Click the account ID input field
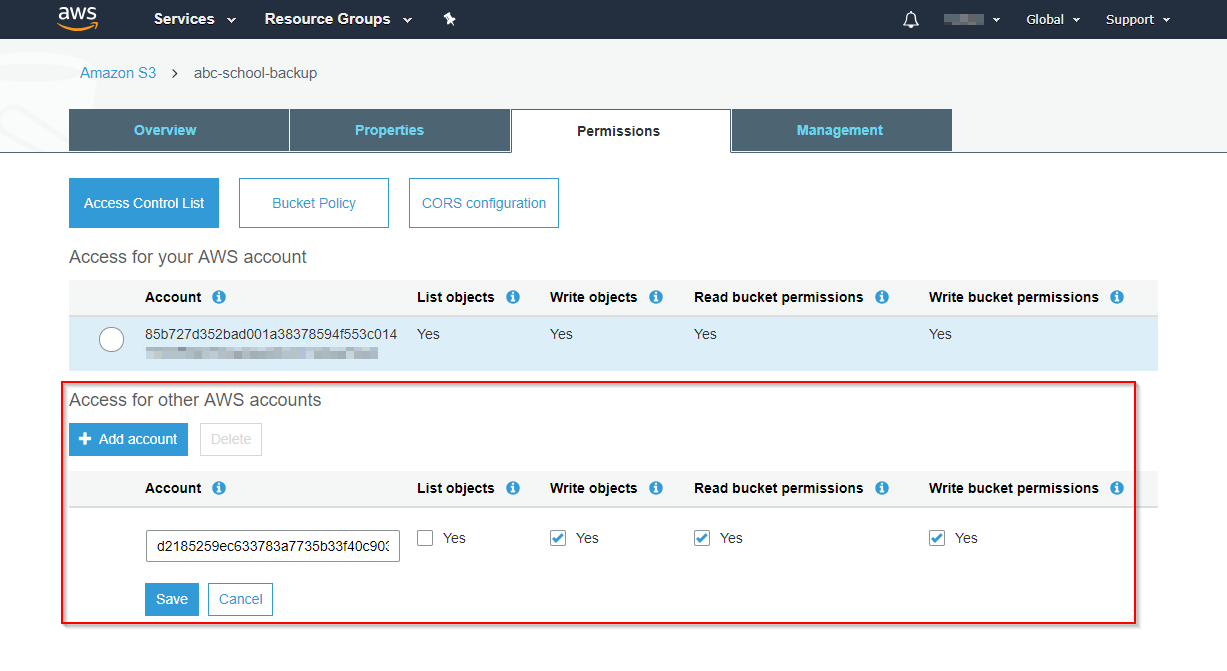Image resolution: width=1227 pixels, height=671 pixels. (273, 547)
